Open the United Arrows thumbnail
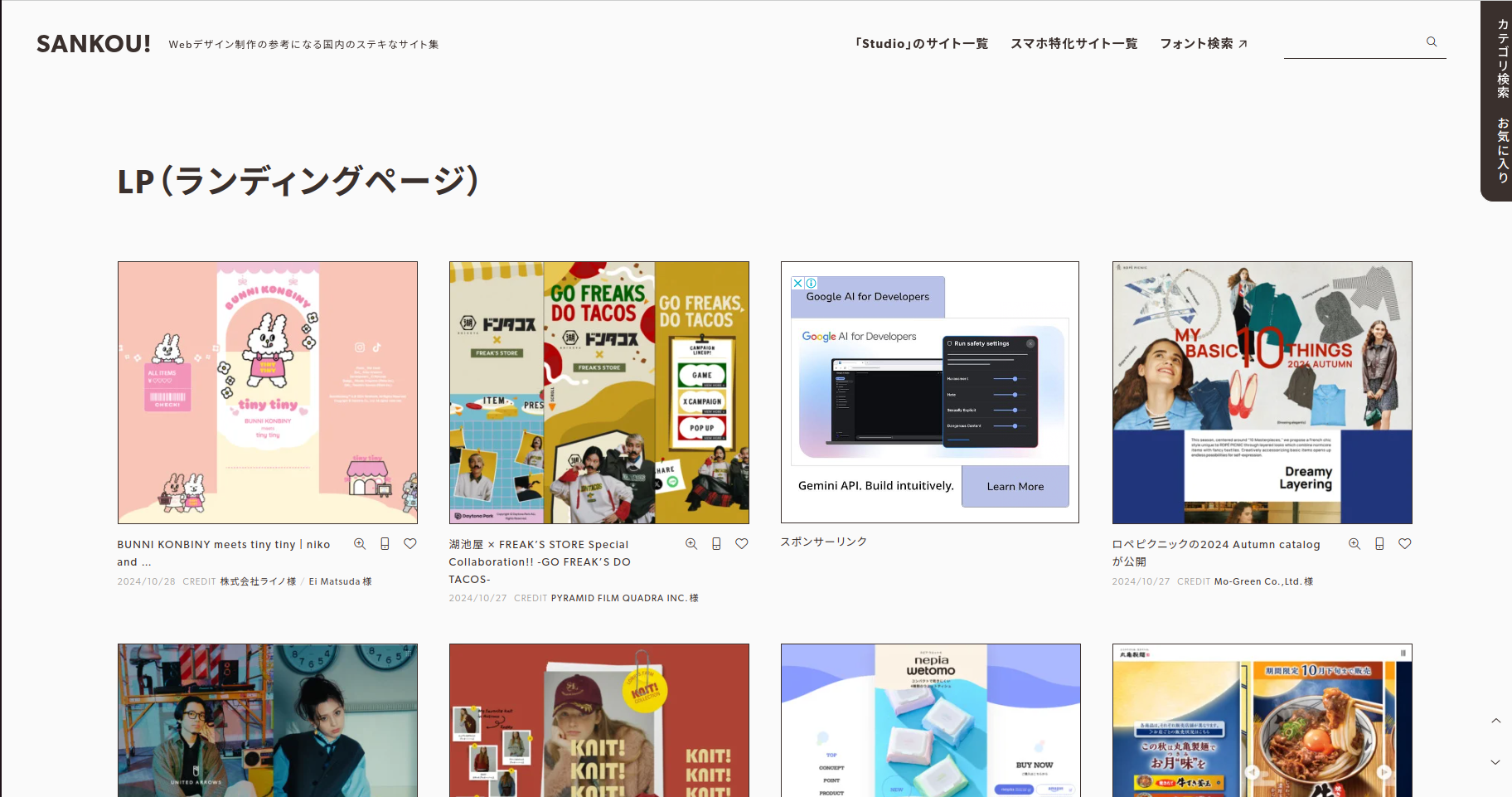 click(x=268, y=721)
